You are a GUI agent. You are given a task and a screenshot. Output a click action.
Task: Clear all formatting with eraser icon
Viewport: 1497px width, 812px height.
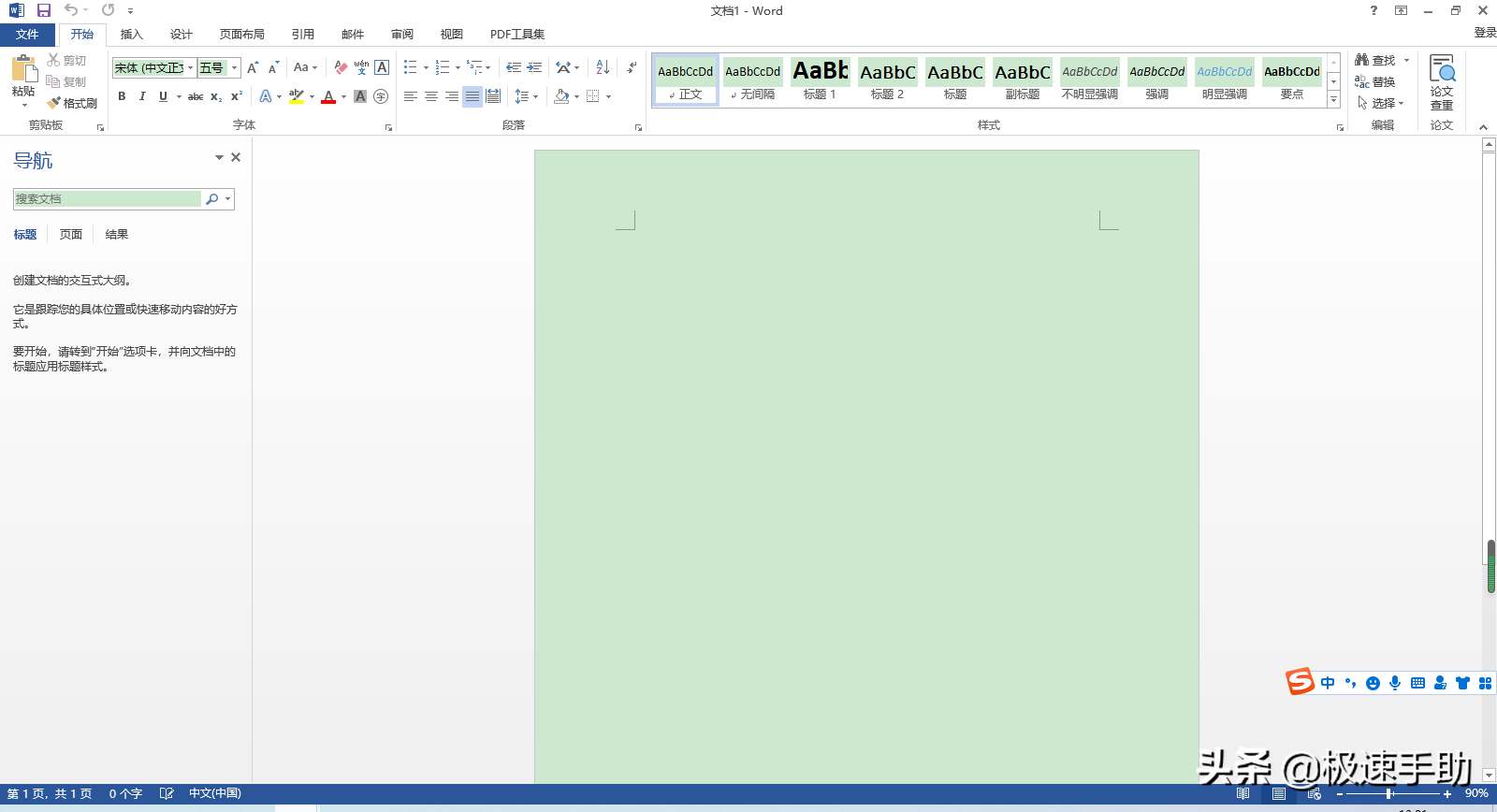point(341,67)
